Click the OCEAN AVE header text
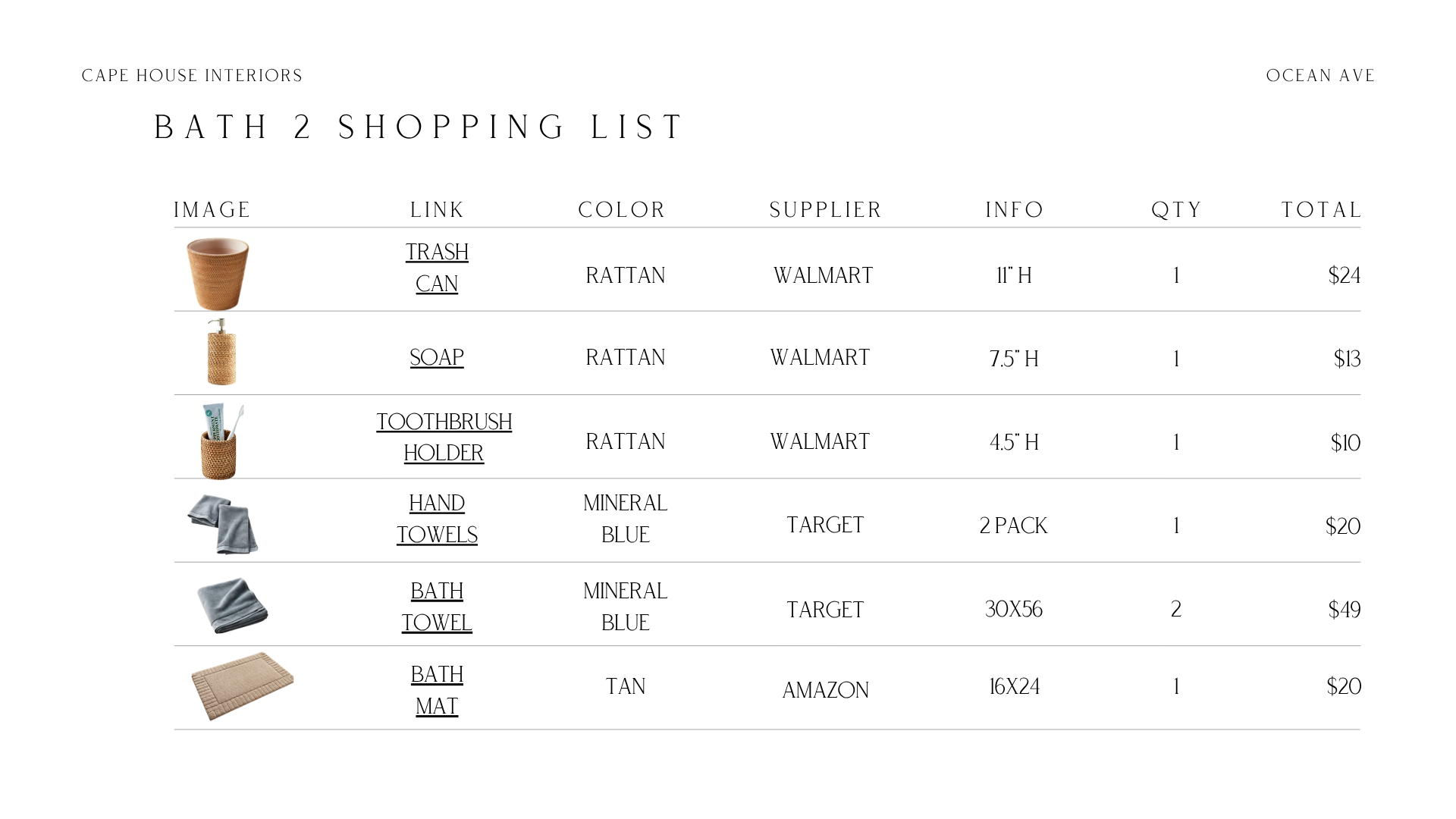Viewport: 1456px width, 819px height. point(1320,76)
